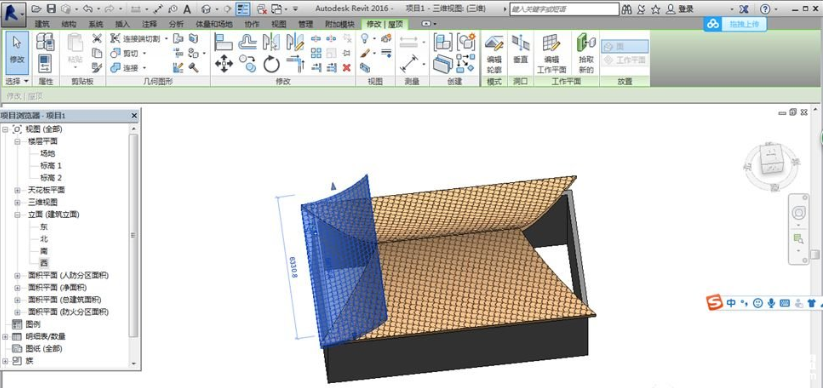Viewport: 824px width, 388px height.
Task: Select the 东 elevation view
Action: [x=44, y=227]
